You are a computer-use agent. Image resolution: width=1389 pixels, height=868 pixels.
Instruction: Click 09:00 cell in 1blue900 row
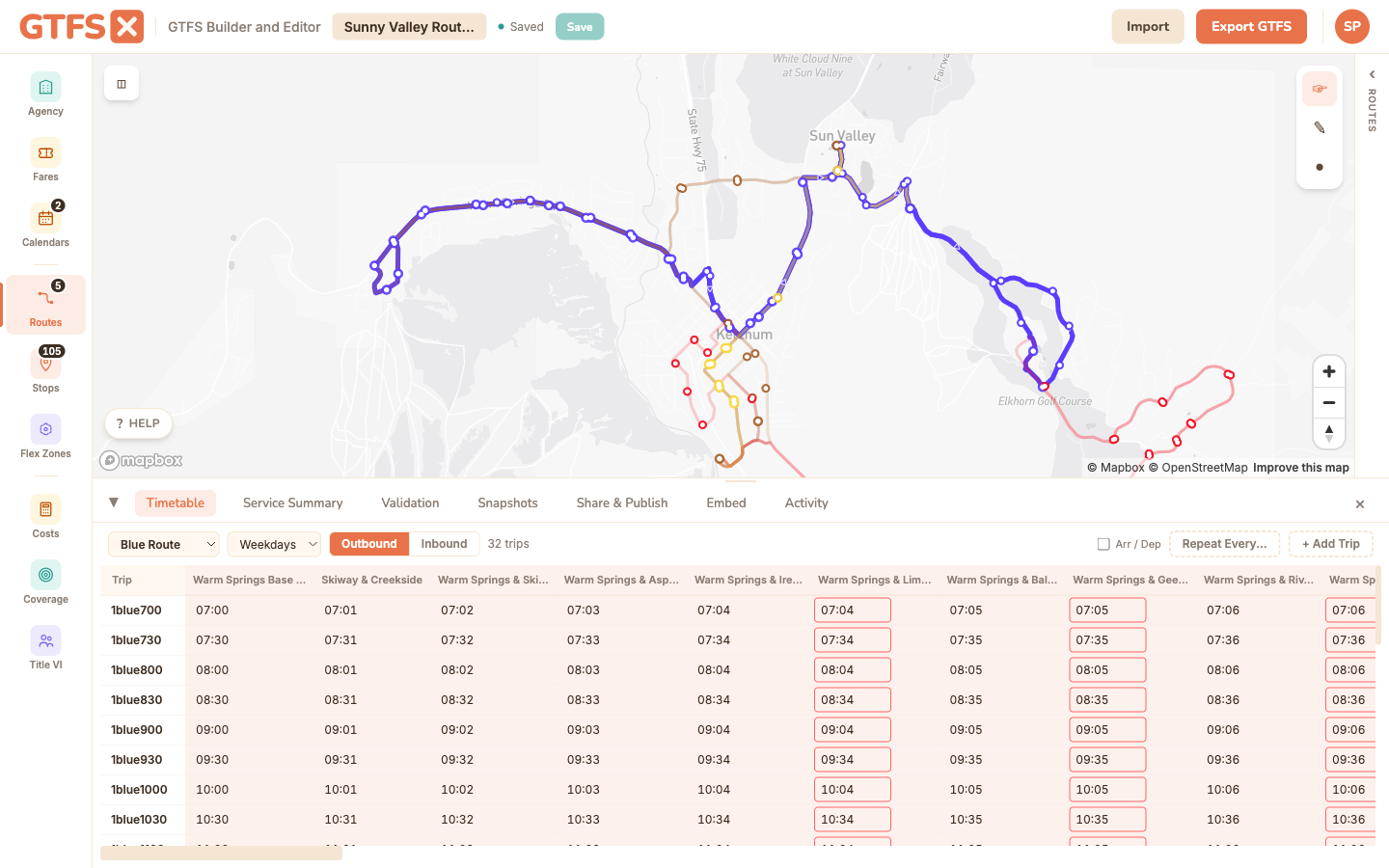212,729
